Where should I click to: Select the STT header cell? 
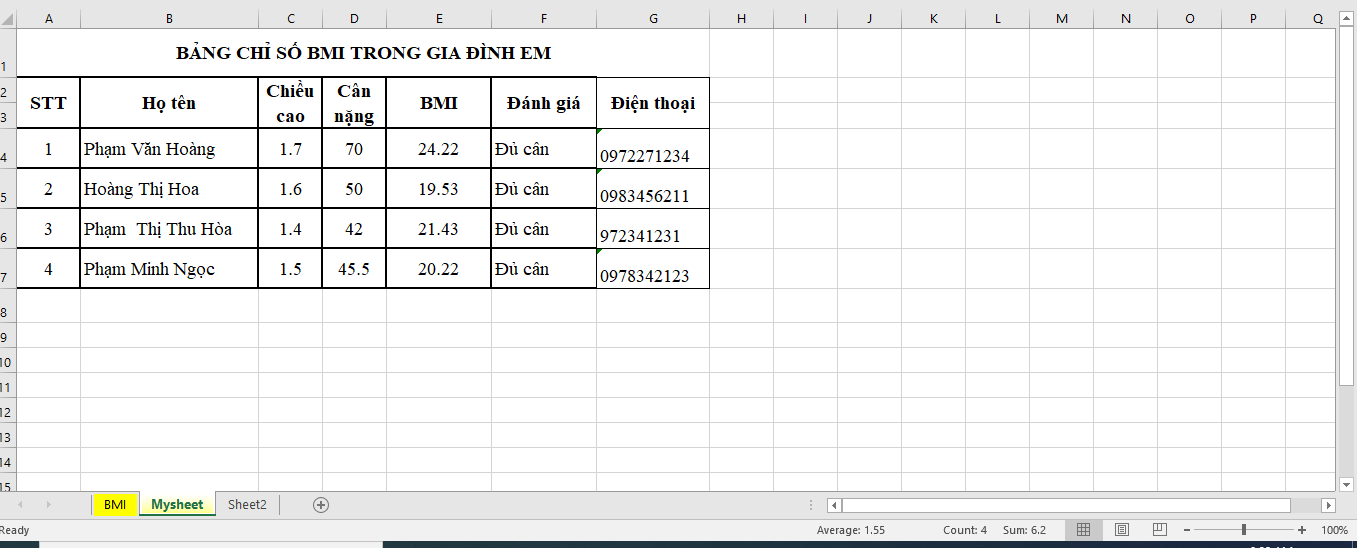click(x=49, y=103)
